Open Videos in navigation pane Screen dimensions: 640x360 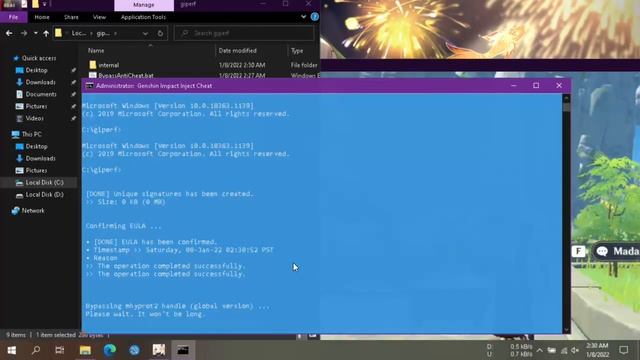click(x=34, y=118)
